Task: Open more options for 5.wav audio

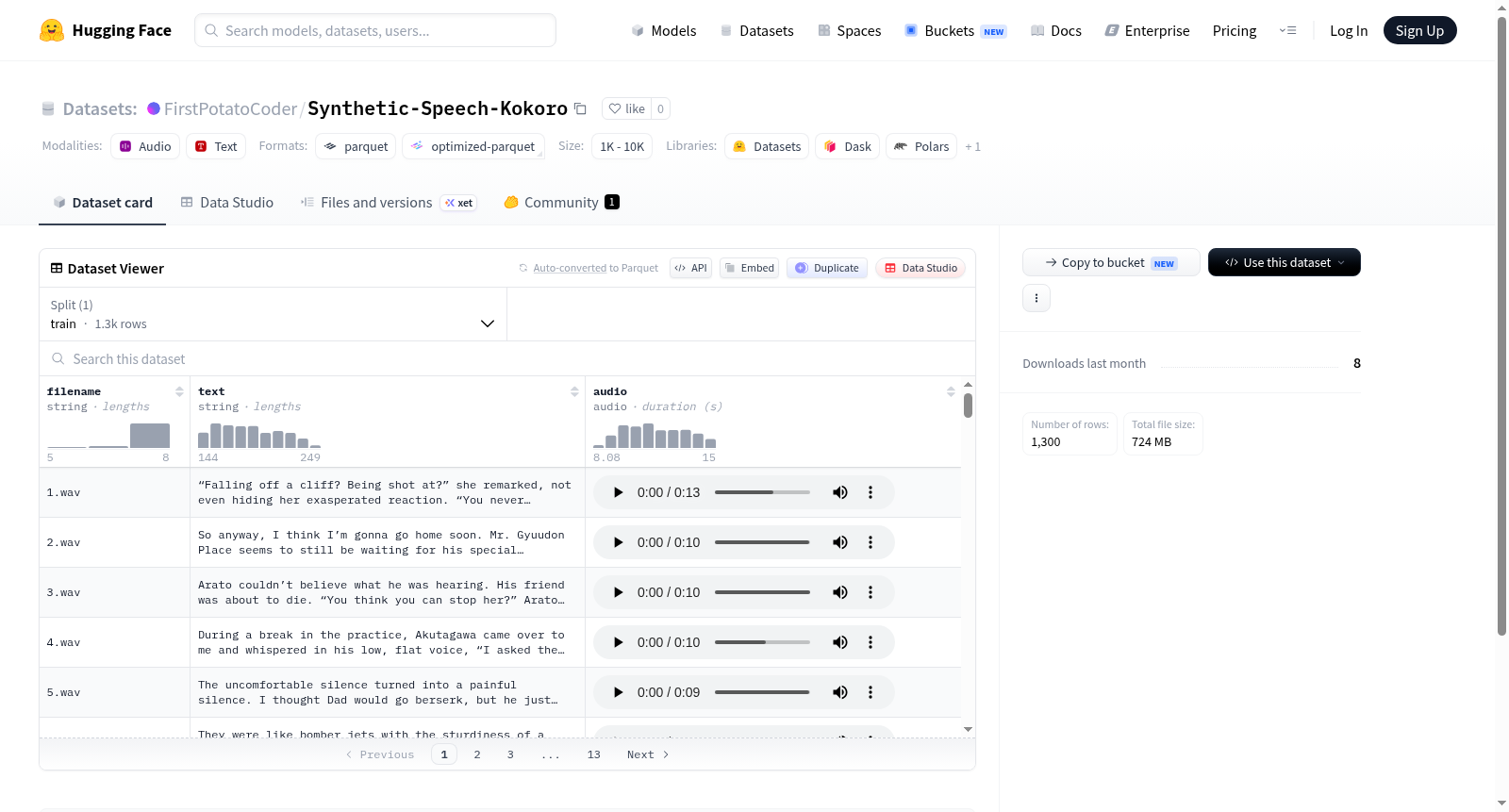Action: (871, 692)
